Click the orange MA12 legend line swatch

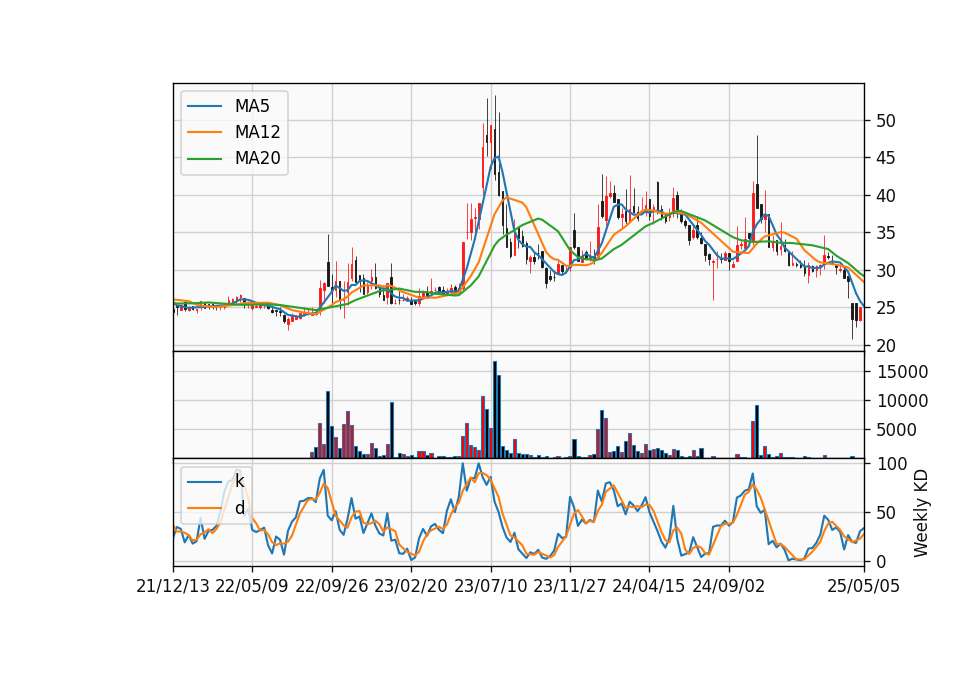click(x=204, y=132)
